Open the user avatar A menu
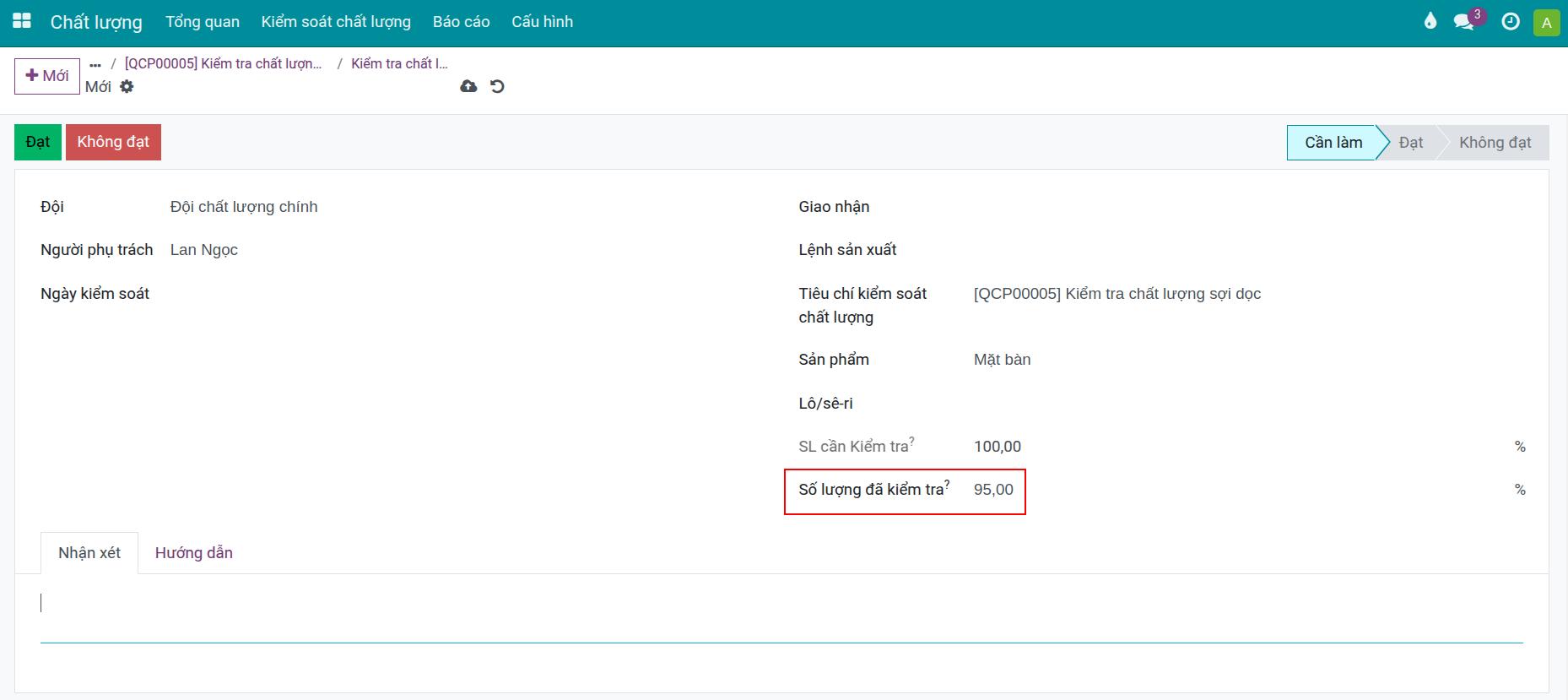The height and width of the screenshot is (700, 1568). coord(1547,22)
